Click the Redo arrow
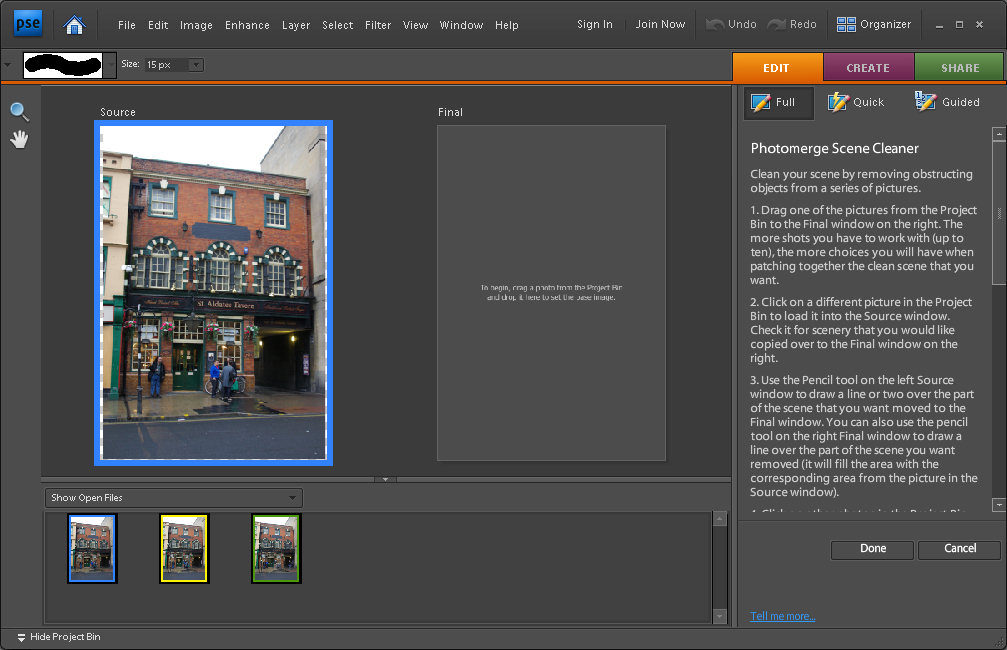1007x650 pixels. point(792,24)
